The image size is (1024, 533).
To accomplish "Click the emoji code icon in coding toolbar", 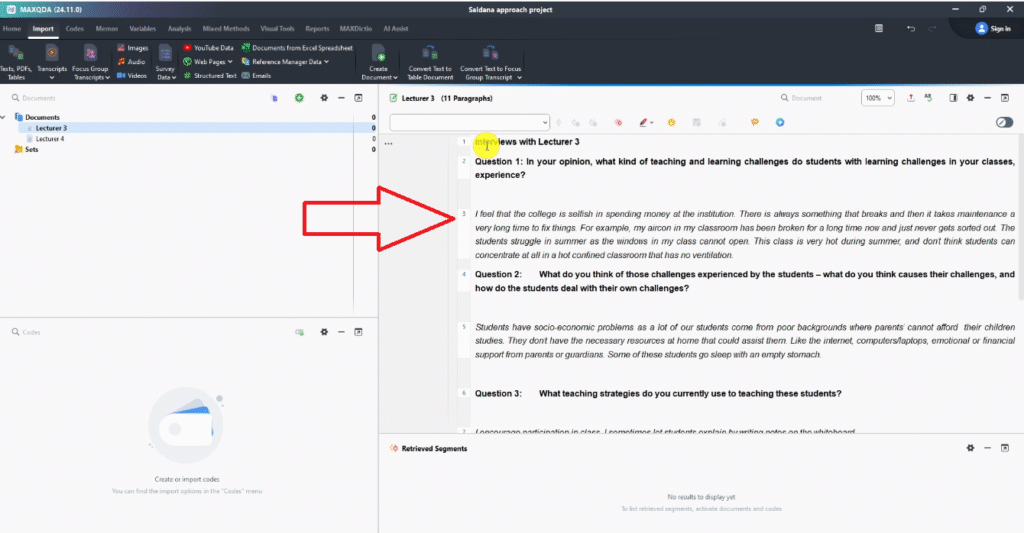I will (672, 122).
